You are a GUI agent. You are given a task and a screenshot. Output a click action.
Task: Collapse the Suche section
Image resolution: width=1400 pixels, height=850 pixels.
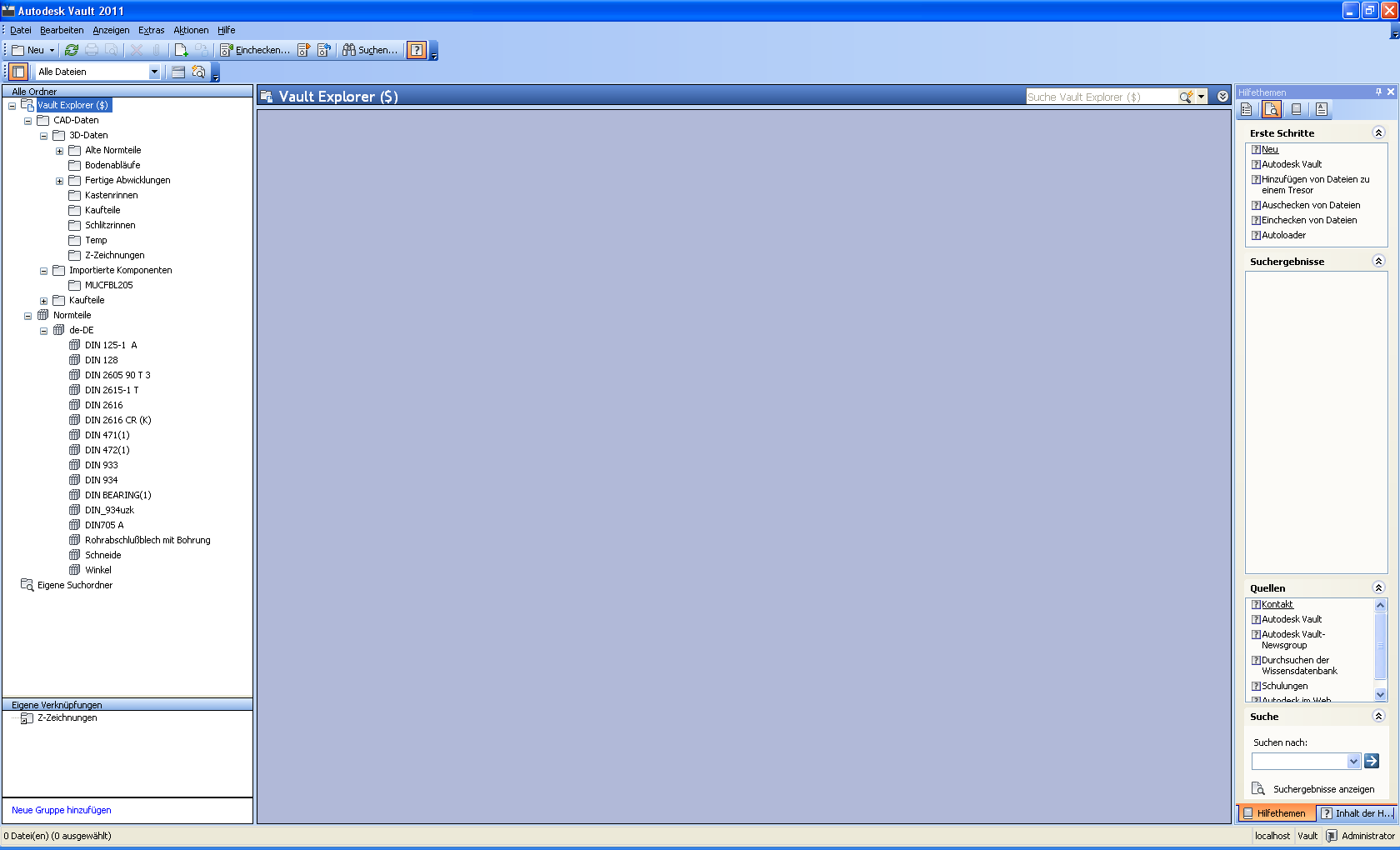pos(1378,716)
